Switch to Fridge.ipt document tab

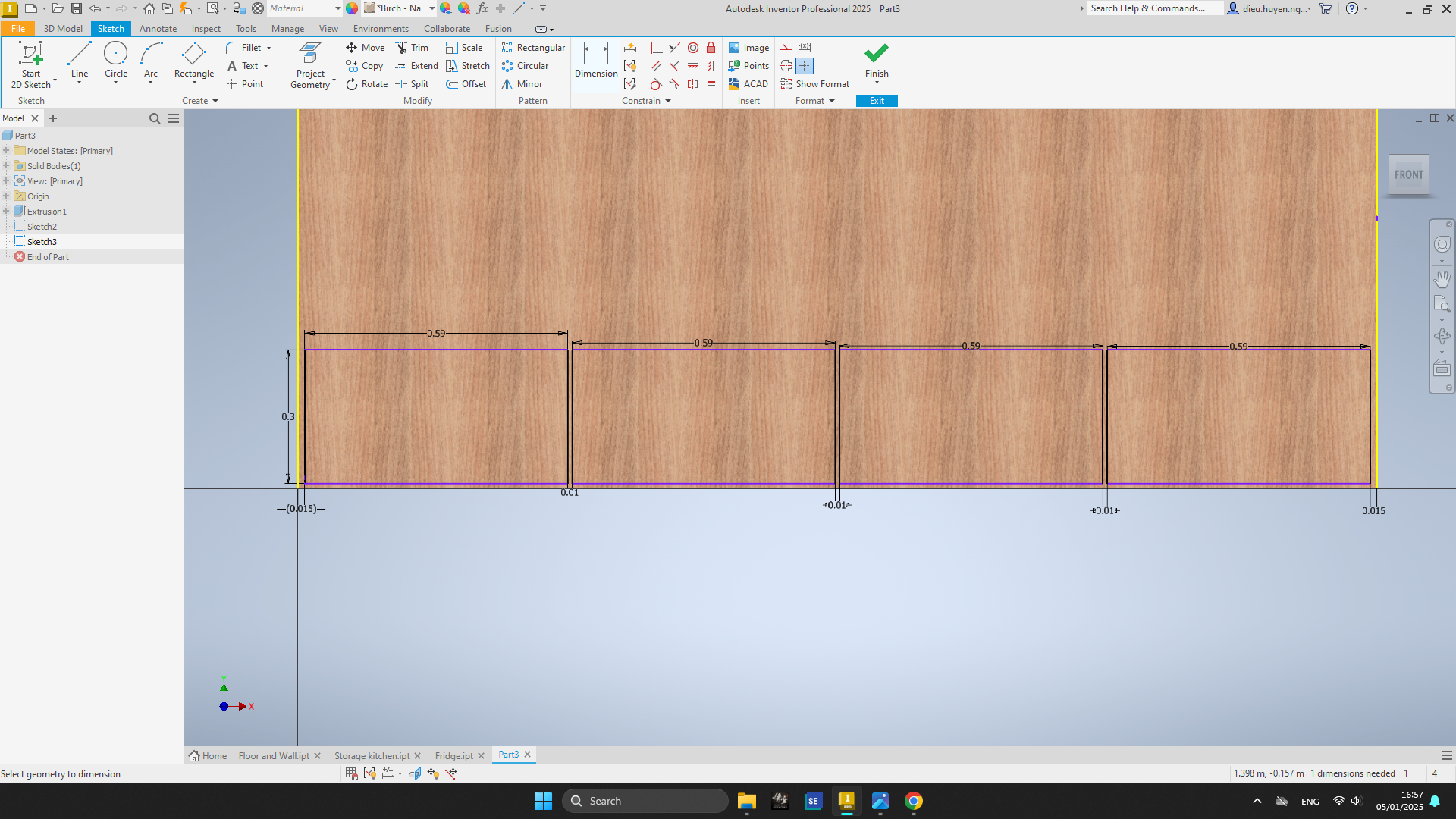pos(453,756)
